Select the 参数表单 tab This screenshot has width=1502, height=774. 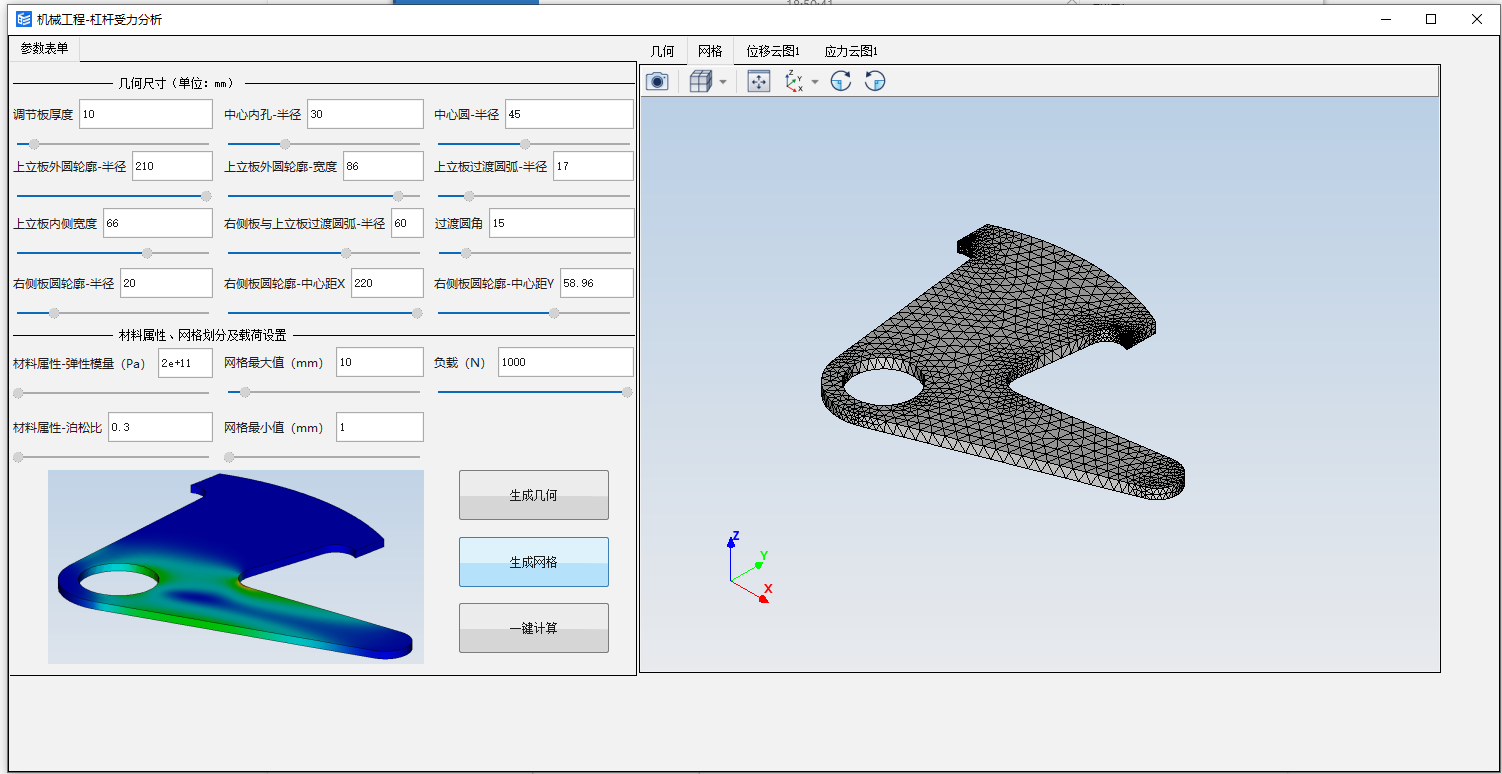tap(45, 48)
